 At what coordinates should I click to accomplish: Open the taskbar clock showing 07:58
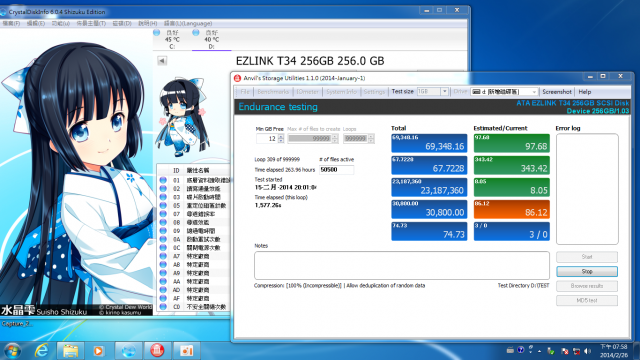point(613,351)
